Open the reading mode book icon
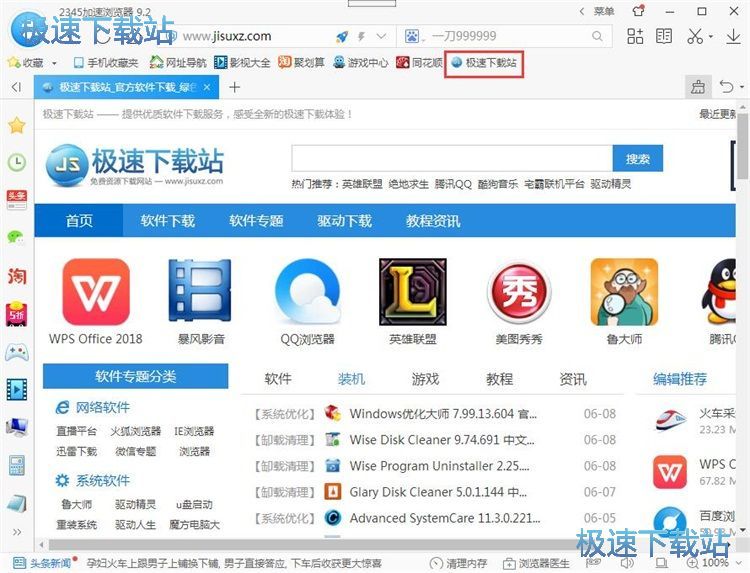The width and height of the screenshot is (750, 573). tap(663, 36)
